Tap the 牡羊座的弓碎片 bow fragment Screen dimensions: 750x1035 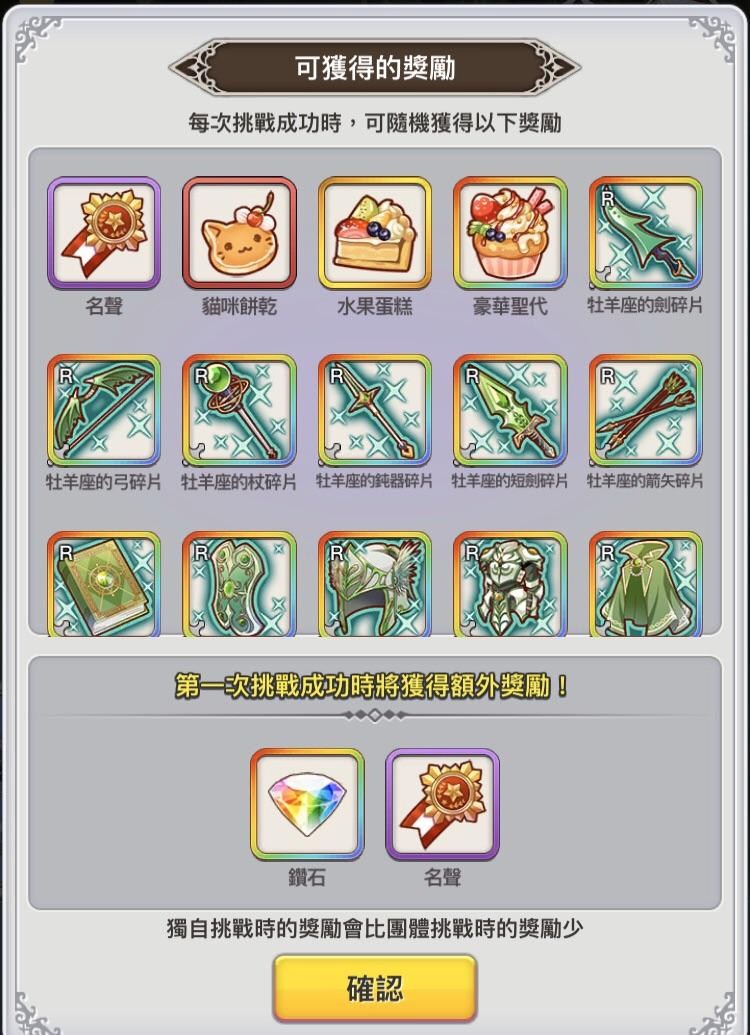104,411
